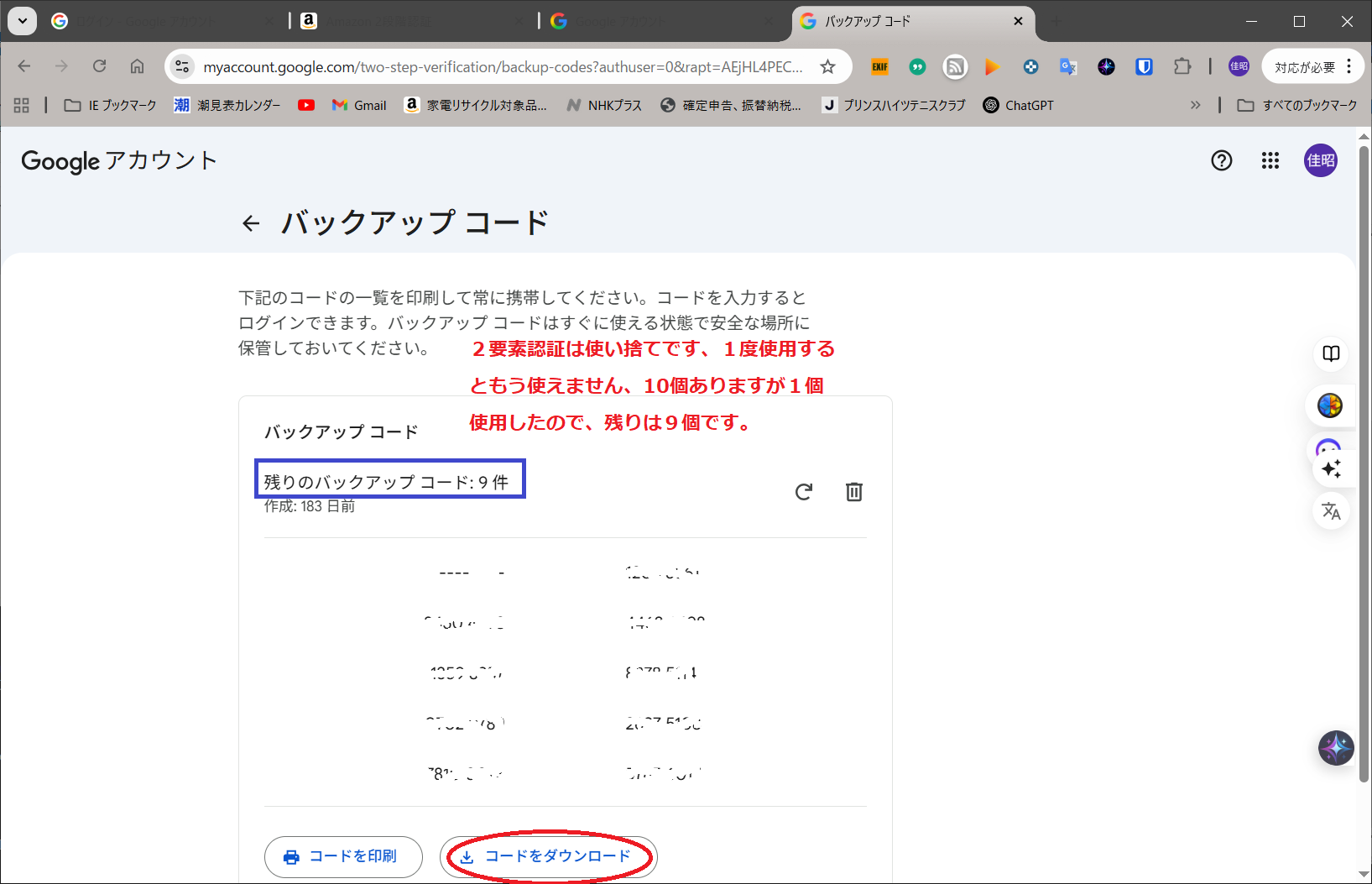Open the IE ブックマーク folder

111,105
